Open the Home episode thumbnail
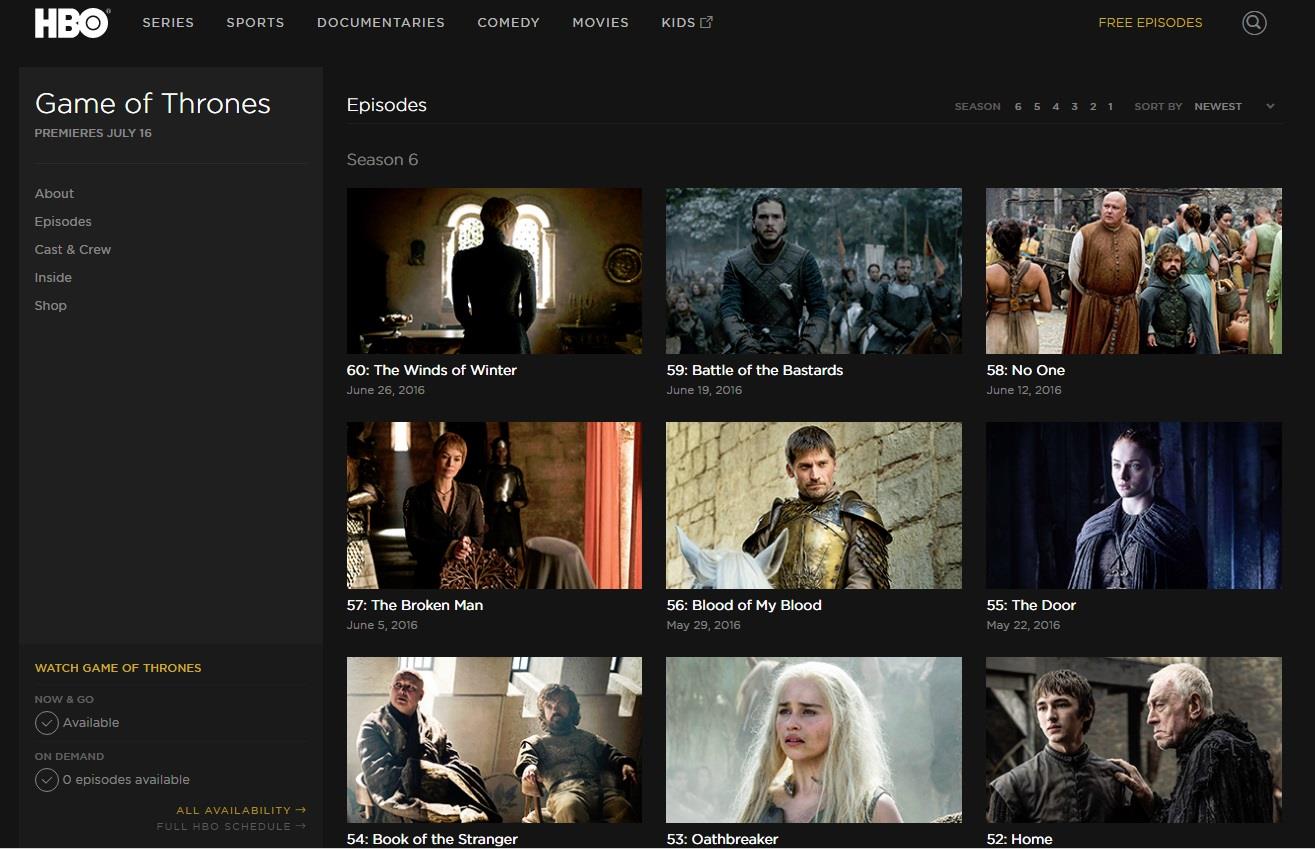The image size is (1315, 849). (x=1134, y=740)
